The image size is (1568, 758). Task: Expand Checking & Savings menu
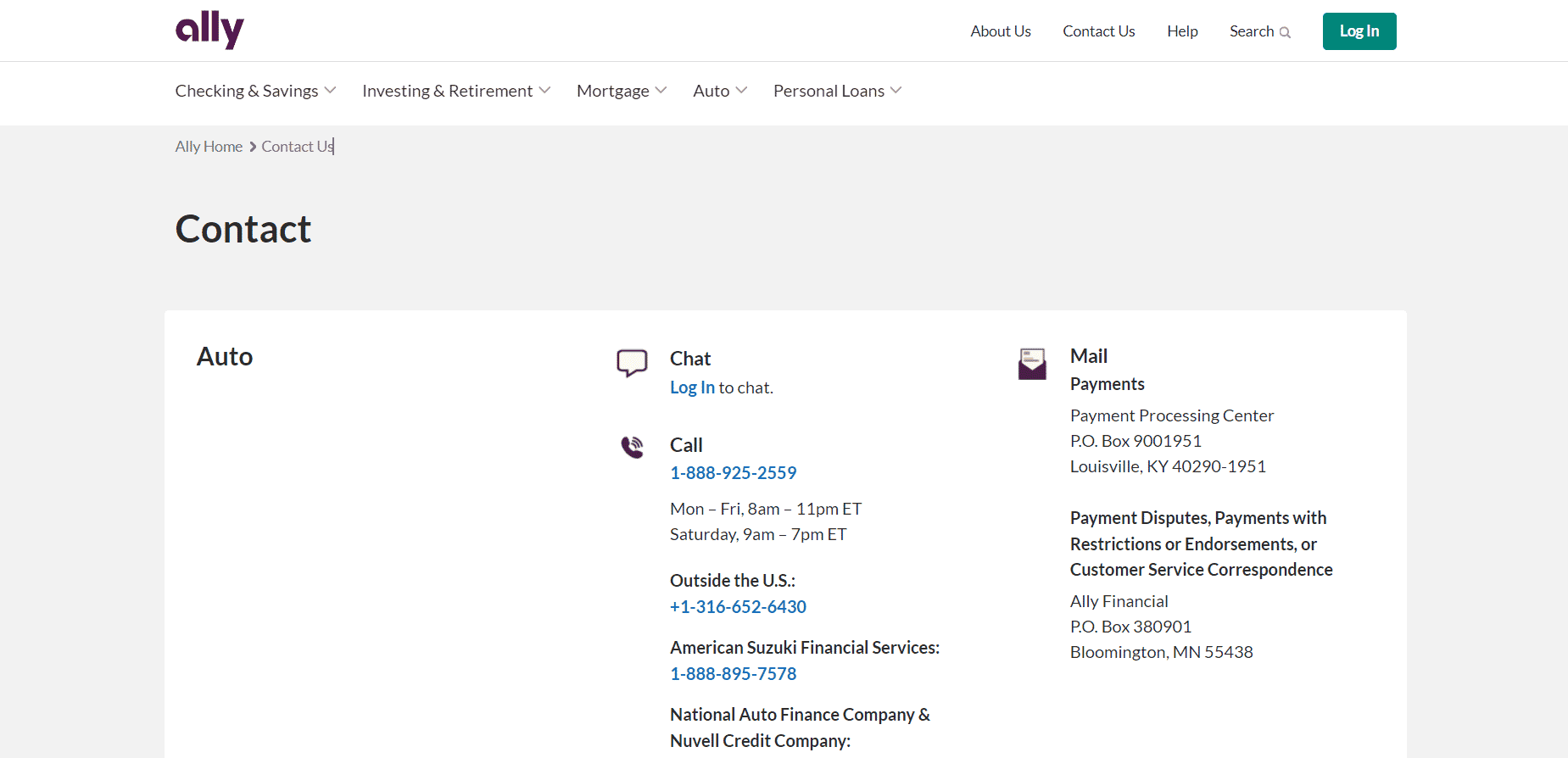pyautogui.click(x=255, y=91)
